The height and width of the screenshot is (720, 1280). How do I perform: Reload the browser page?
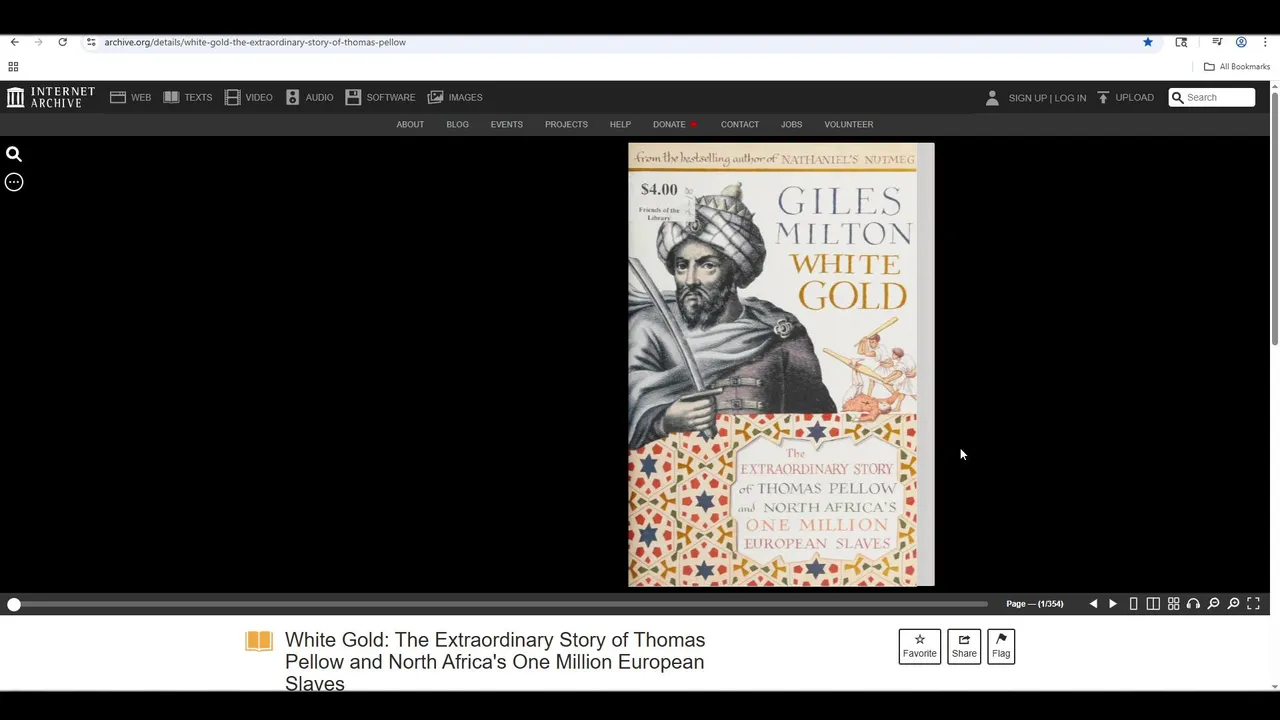pos(62,42)
